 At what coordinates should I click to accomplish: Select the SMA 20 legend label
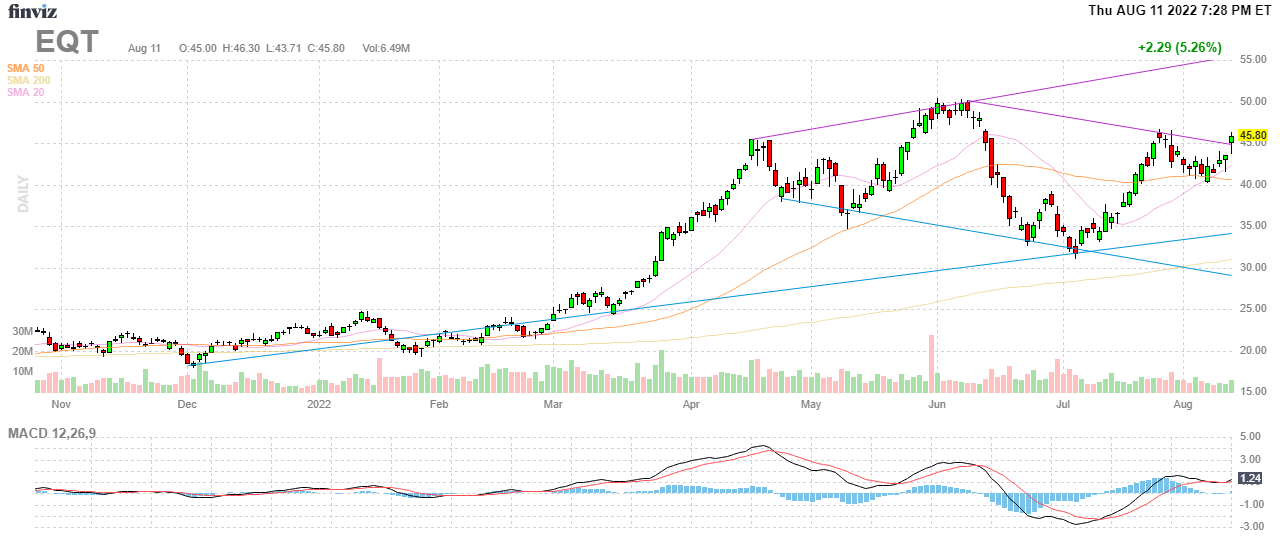point(25,92)
